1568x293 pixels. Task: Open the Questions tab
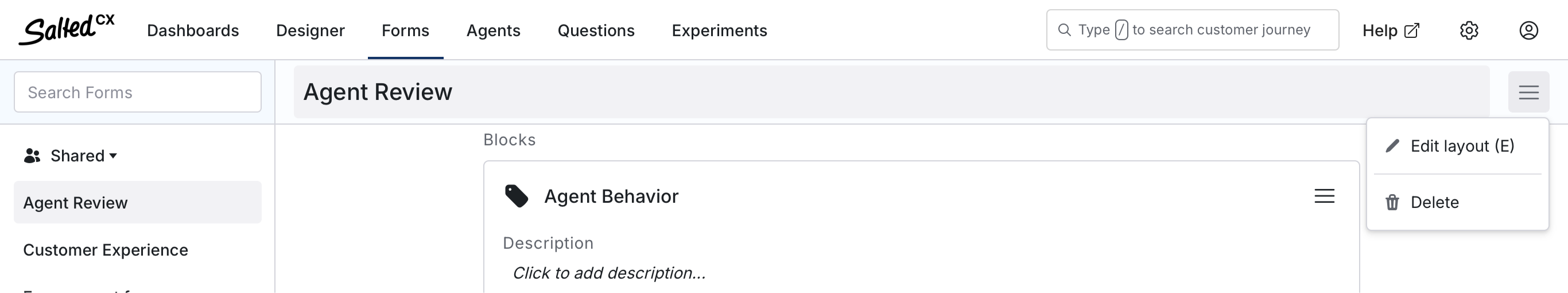point(596,30)
